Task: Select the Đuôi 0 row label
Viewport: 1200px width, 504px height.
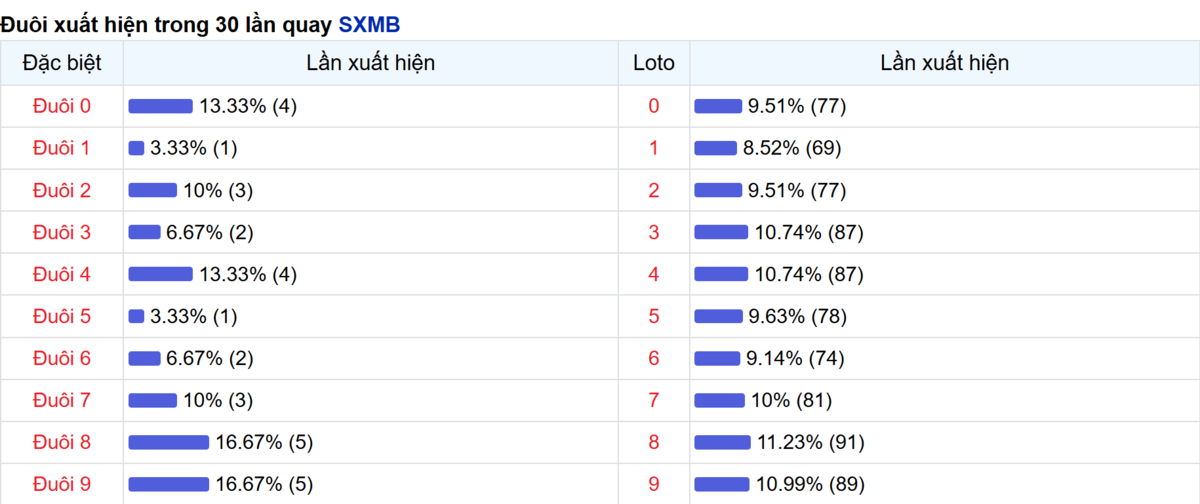Action: 62,106
